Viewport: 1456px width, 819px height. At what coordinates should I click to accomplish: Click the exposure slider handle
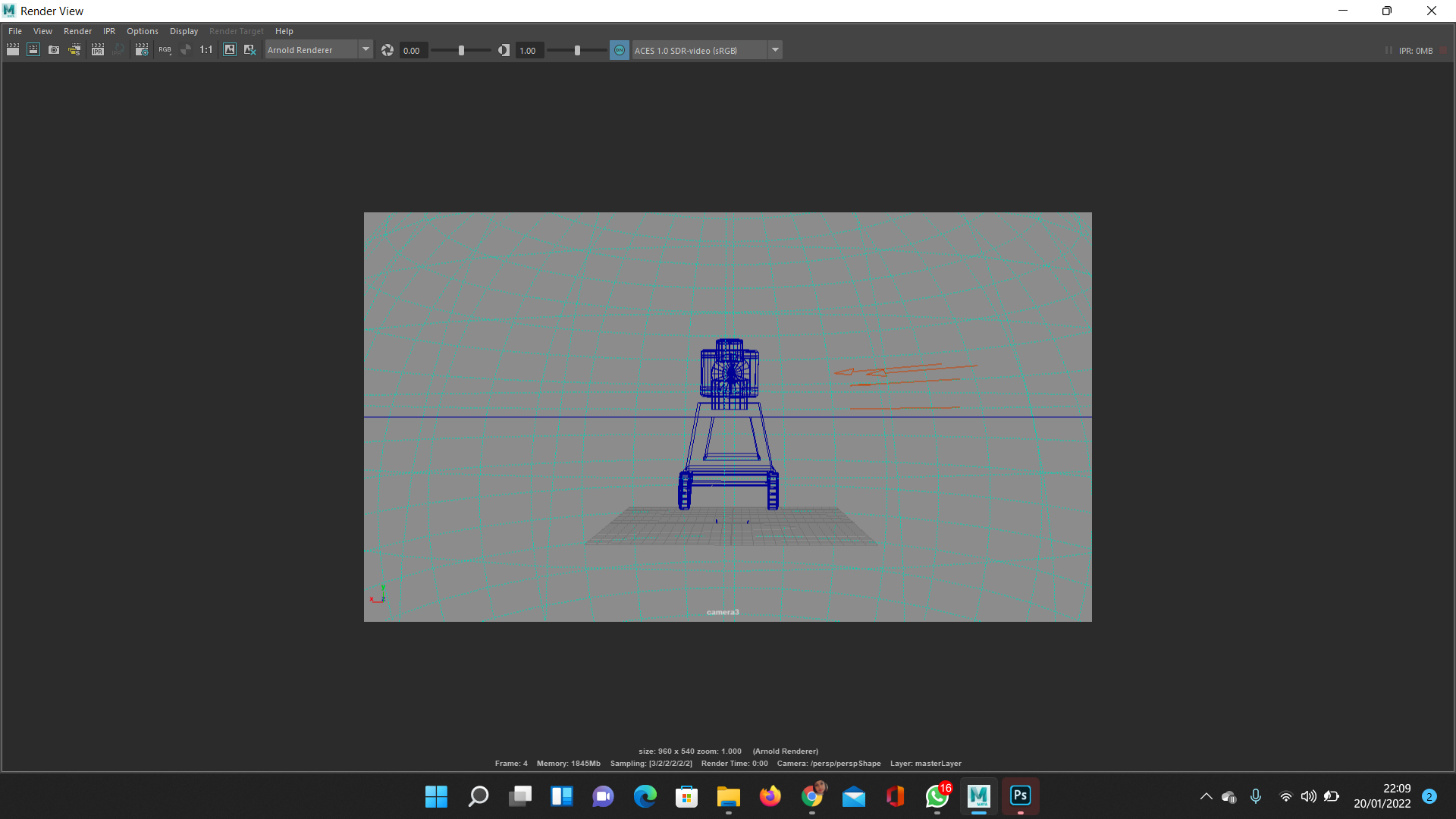pyautogui.click(x=461, y=50)
